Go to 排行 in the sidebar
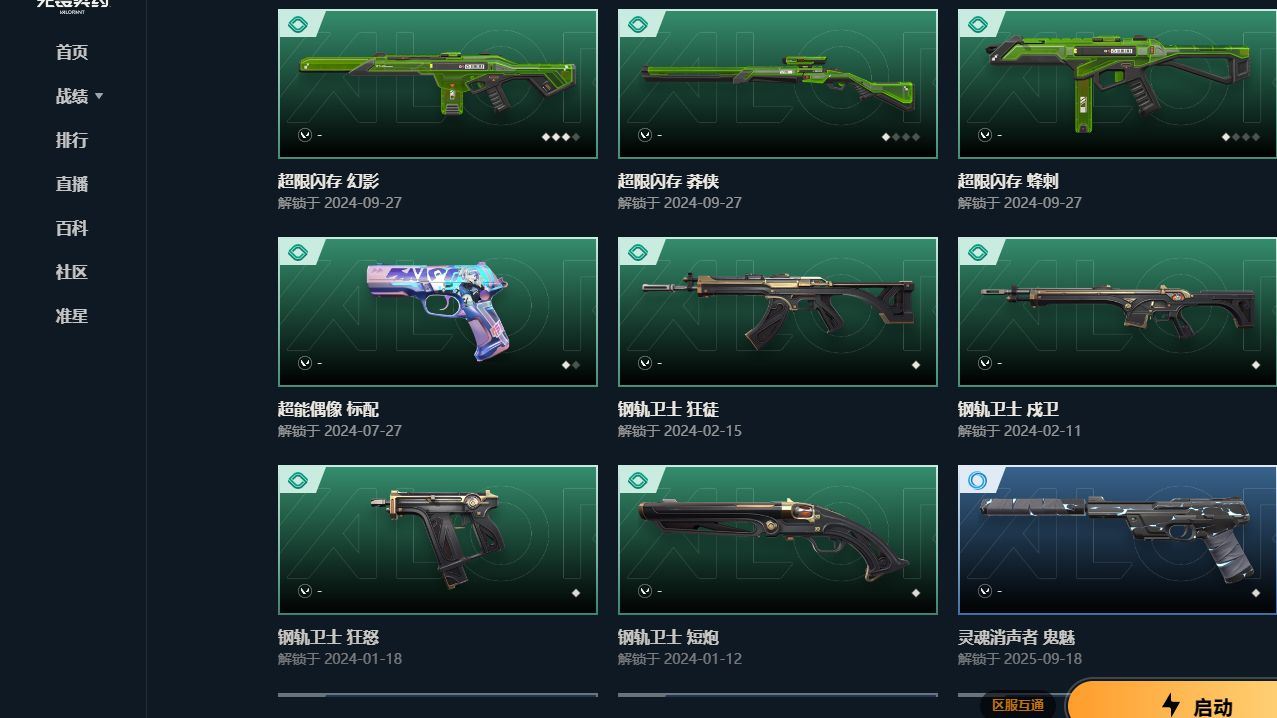The image size is (1277, 718). (72, 140)
